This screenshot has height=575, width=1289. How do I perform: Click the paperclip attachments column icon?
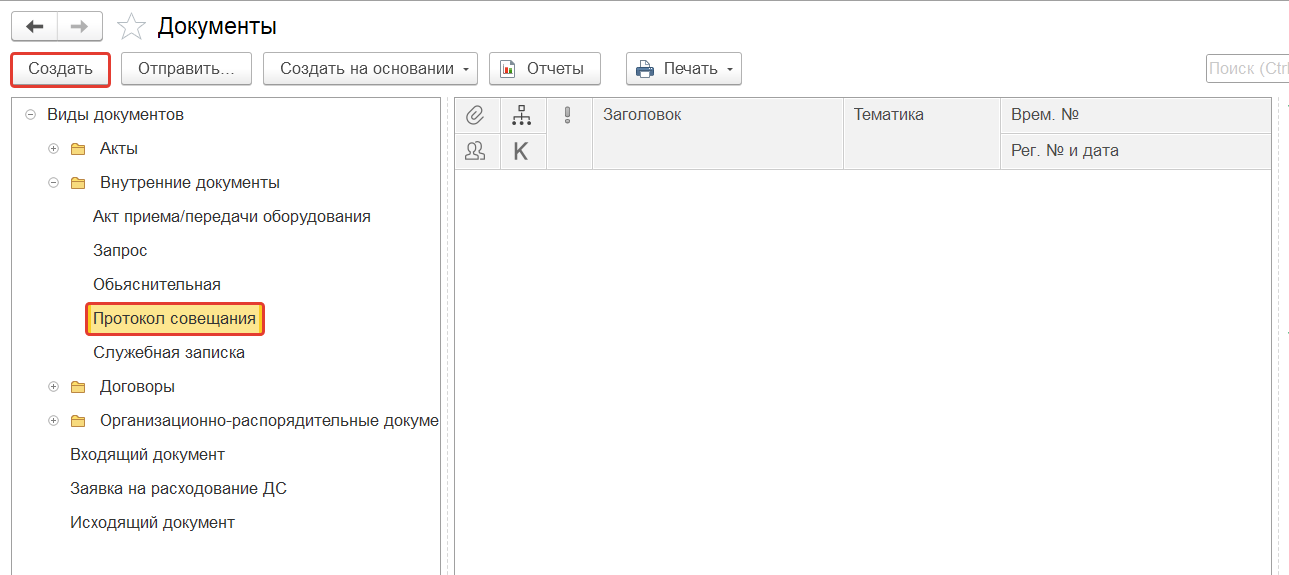click(476, 115)
